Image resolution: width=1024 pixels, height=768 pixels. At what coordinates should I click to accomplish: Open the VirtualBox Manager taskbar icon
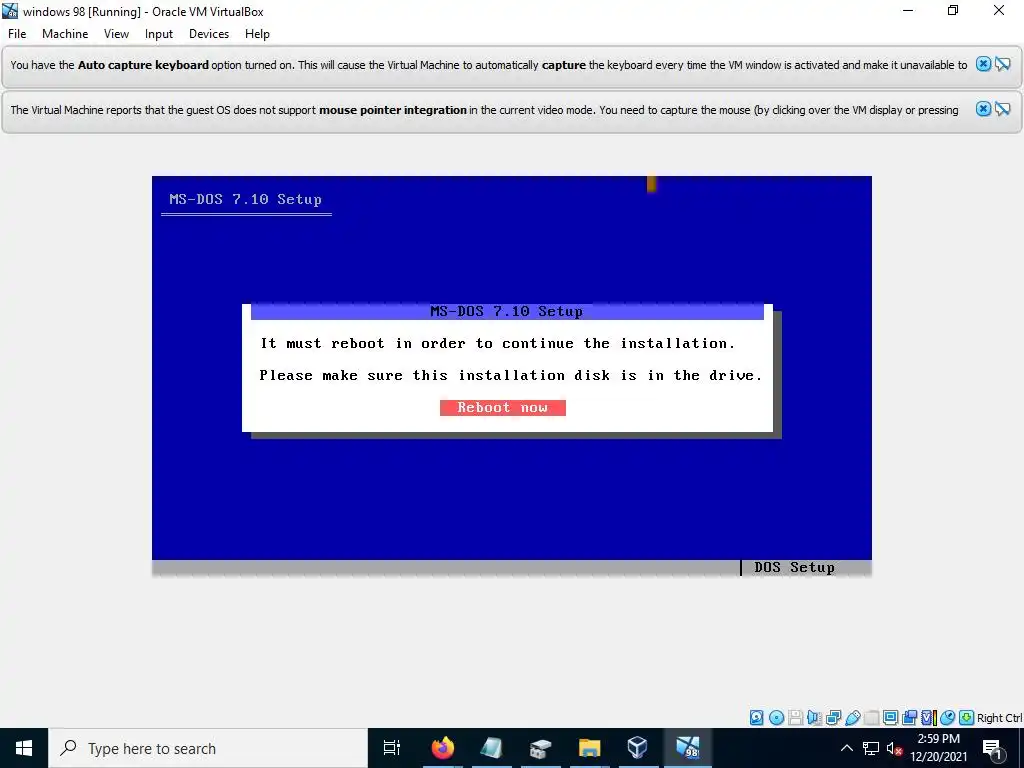637,748
